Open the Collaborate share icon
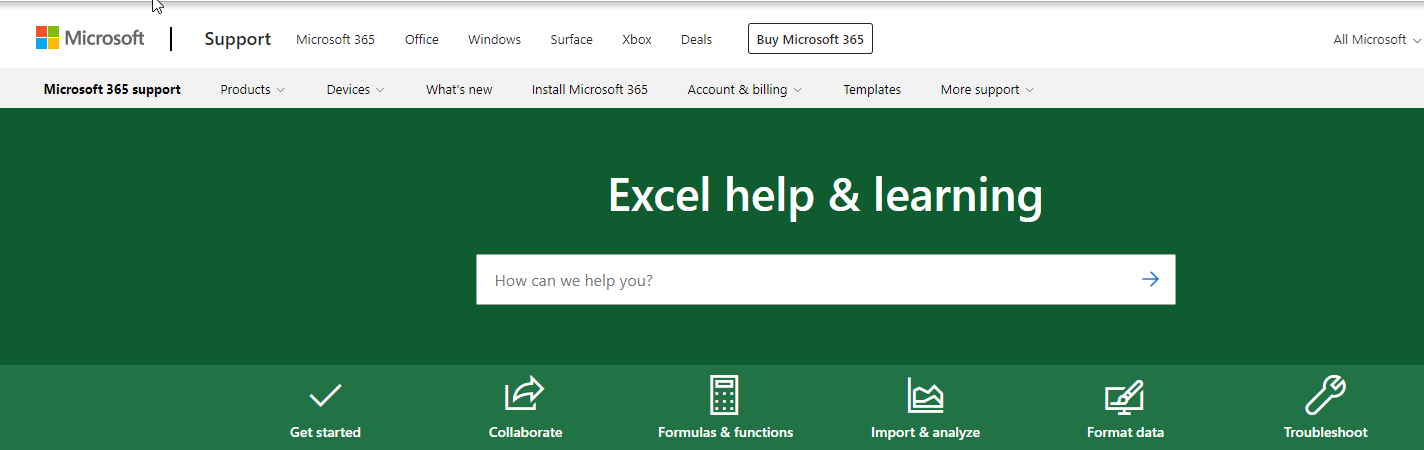The width and height of the screenshot is (1424, 450). 525,394
